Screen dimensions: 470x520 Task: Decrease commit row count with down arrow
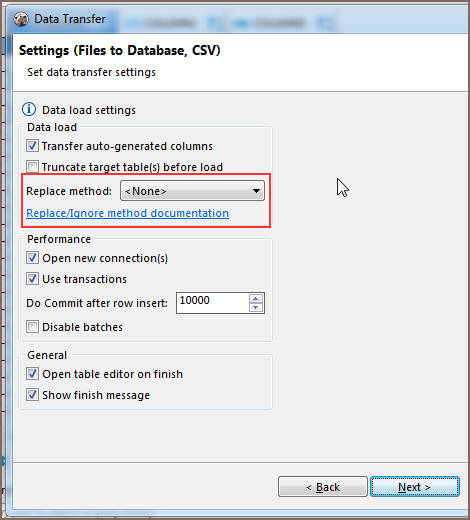(x=256, y=308)
